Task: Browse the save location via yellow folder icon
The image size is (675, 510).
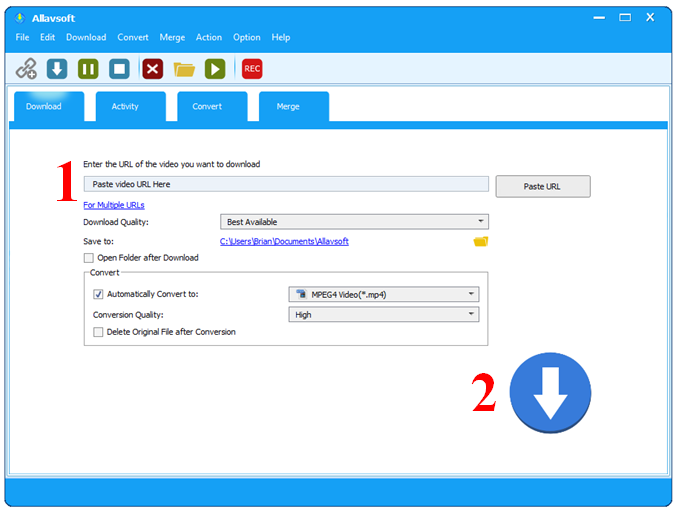Action: 480,241
